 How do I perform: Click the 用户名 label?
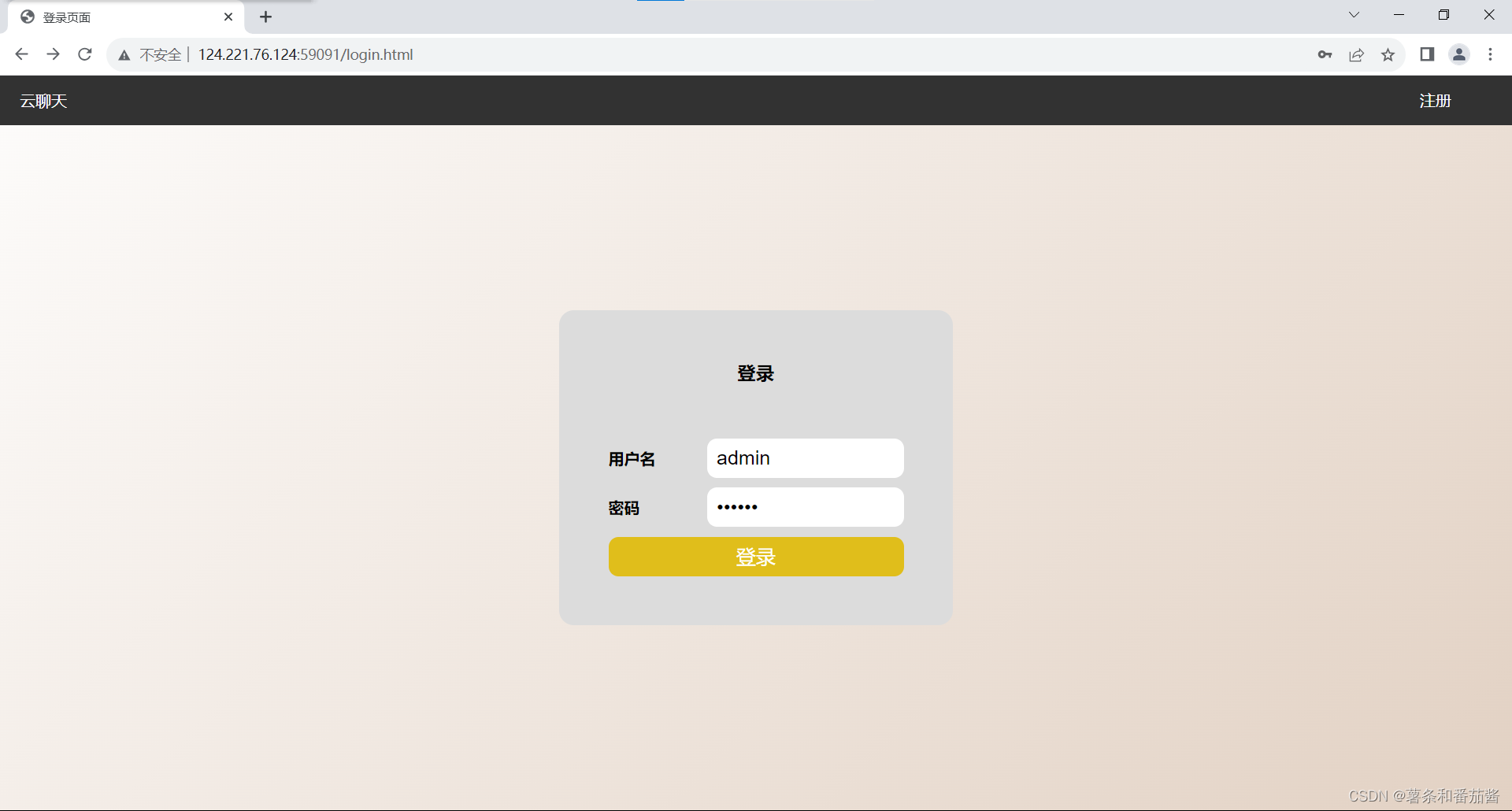point(632,459)
